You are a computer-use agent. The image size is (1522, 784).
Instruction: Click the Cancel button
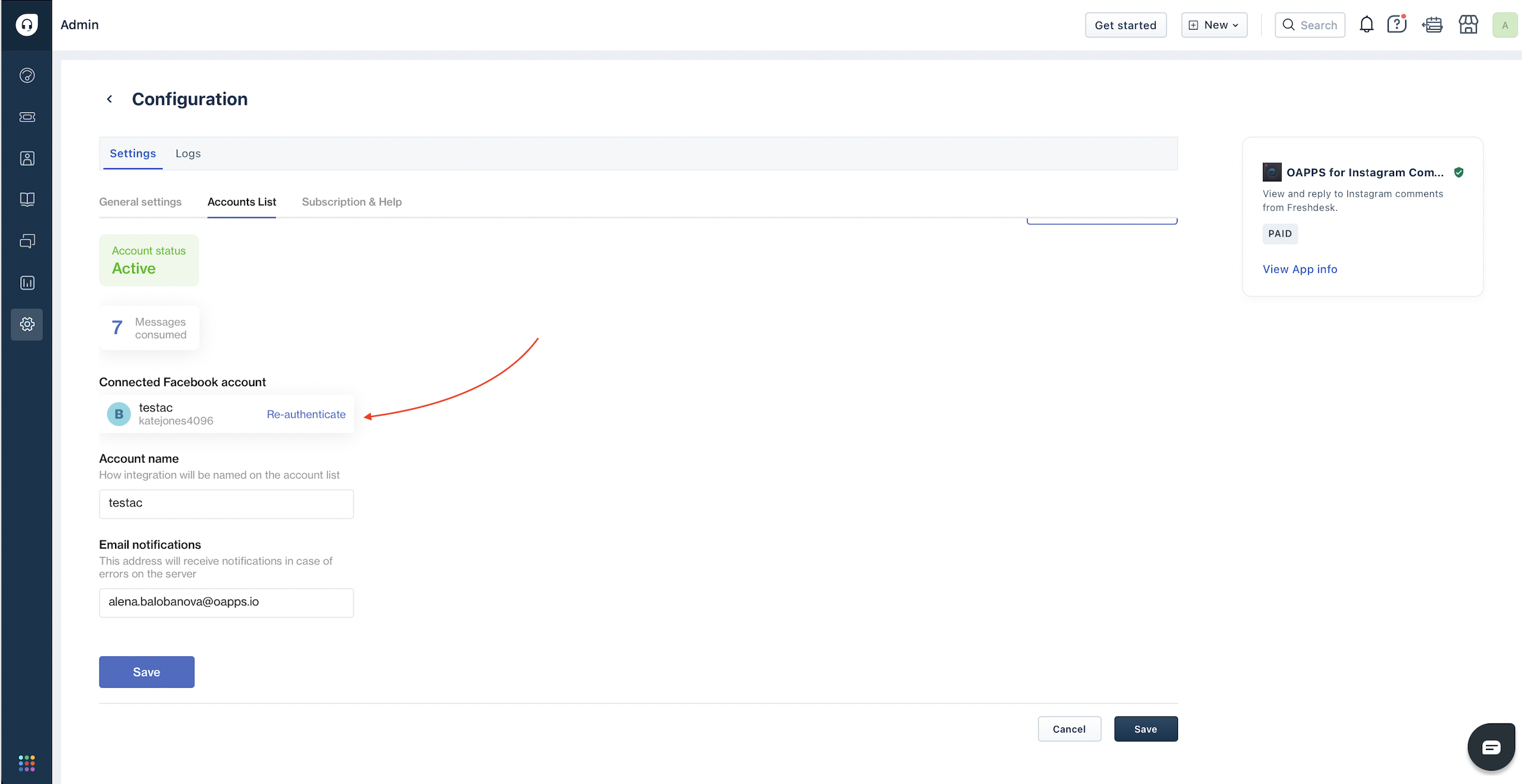(x=1070, y=729)
